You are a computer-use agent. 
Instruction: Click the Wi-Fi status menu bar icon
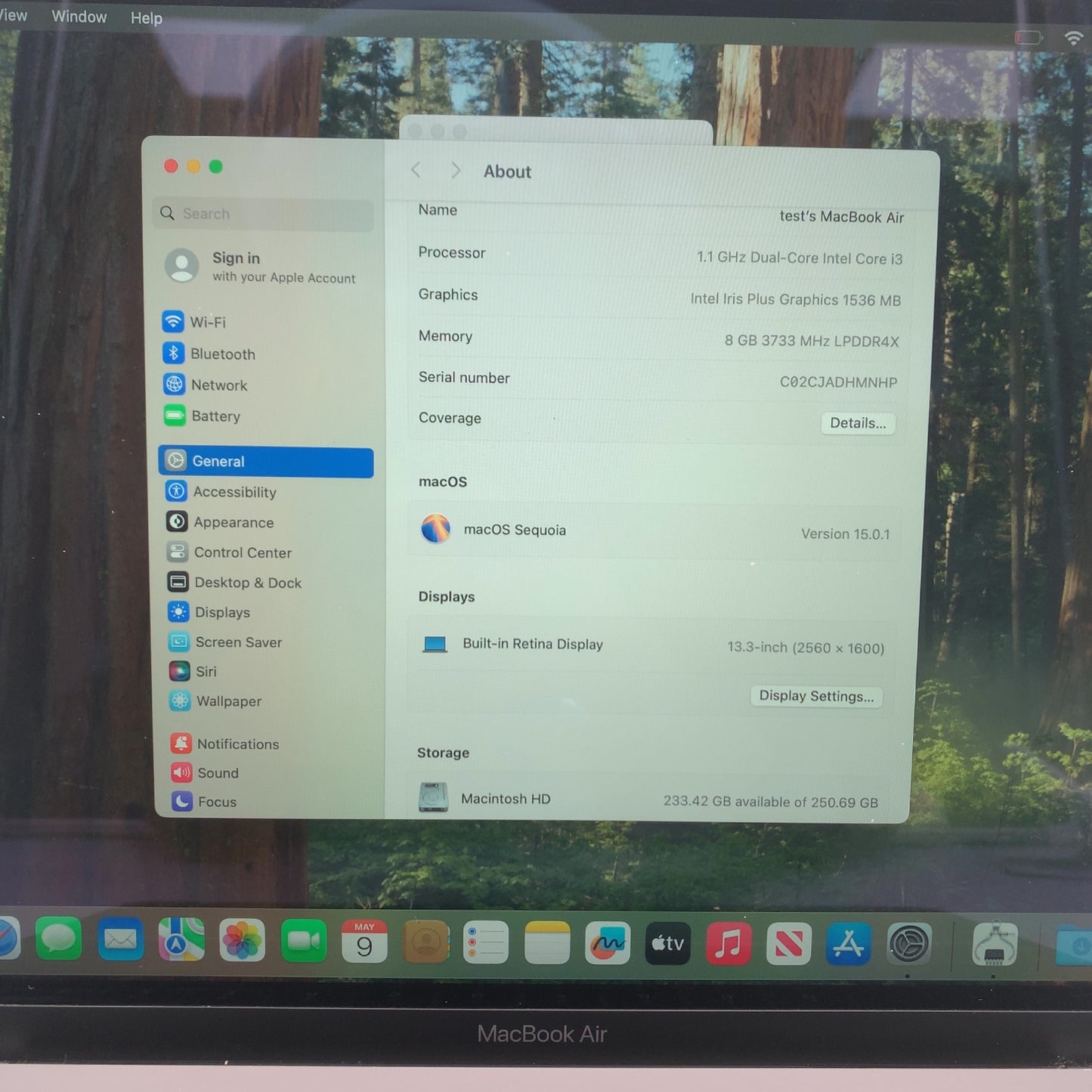(x=1075, y=38)
